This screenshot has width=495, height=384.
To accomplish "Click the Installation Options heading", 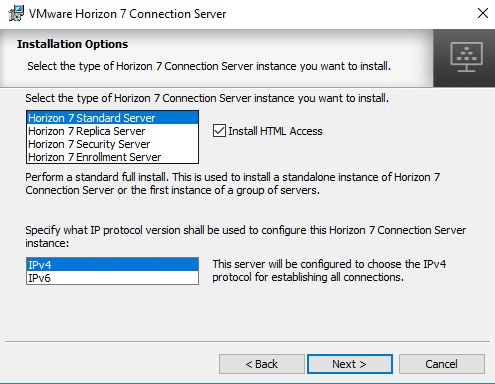I will point(73,44).
